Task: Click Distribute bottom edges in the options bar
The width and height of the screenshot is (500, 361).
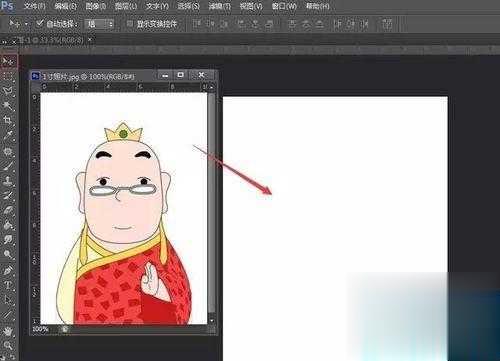Action: tap(320, 23)
